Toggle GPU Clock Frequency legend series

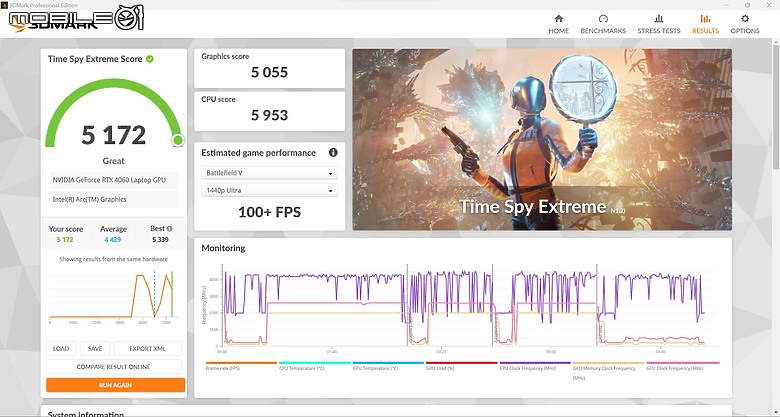click(682, 366)
